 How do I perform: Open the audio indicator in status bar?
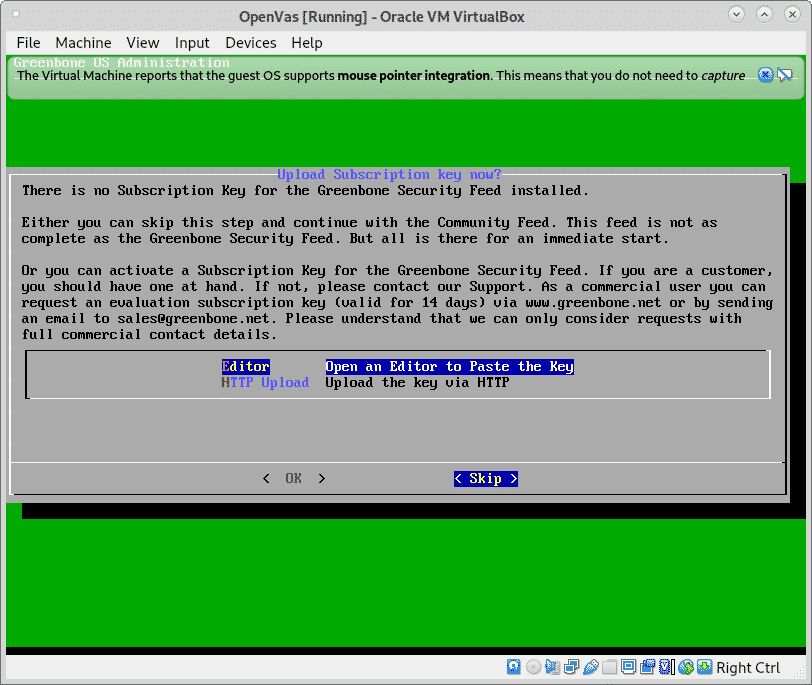coord(552,667)
